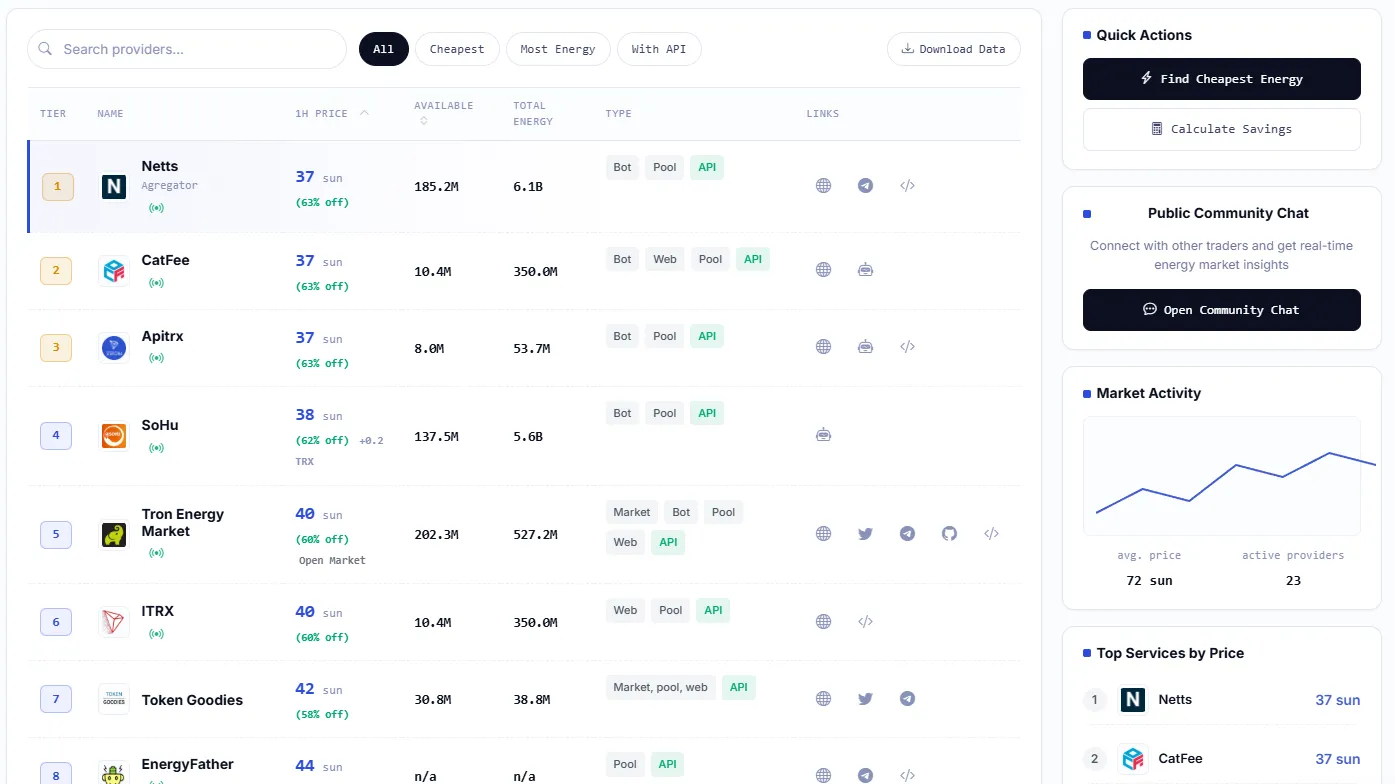The height and width of the screenshot is (784, 1395).
Task: Sort by 1H Price column arrow
Action: point(364,113)
